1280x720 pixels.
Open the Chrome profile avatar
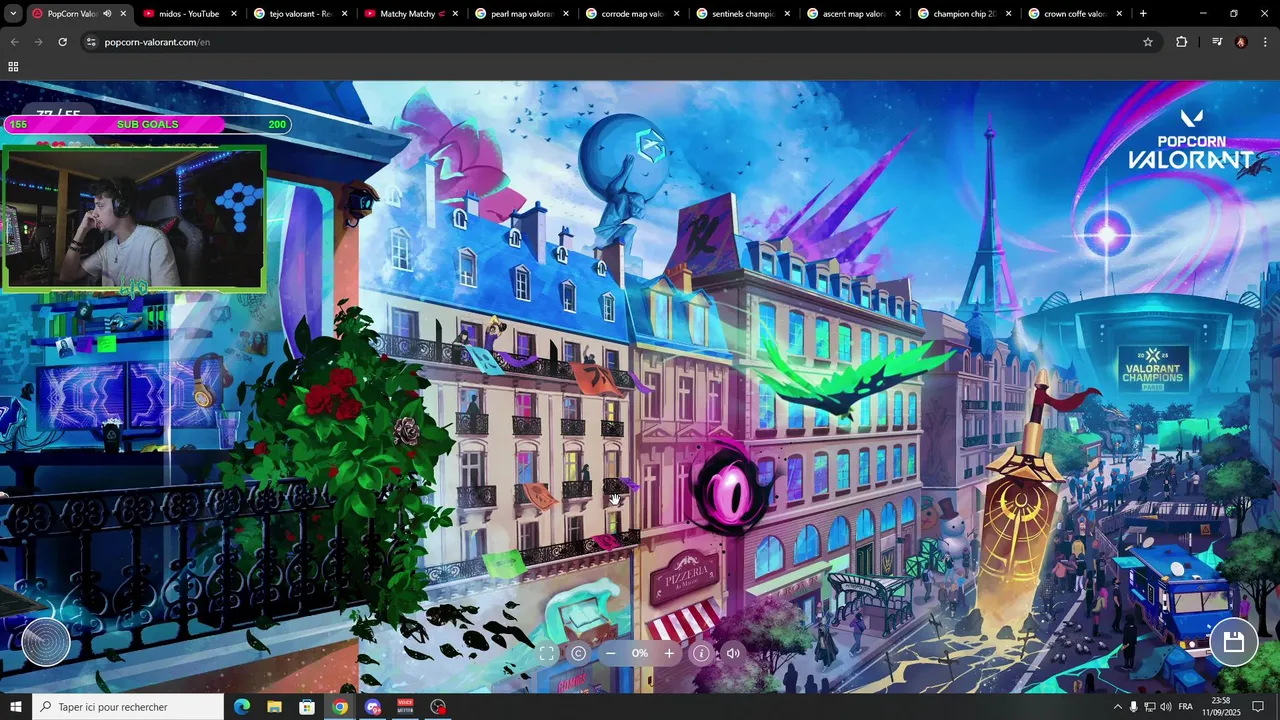tap(1241, 42)
